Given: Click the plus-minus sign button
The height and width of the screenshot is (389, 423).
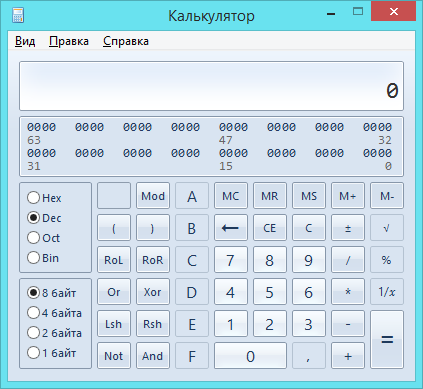Looking at the screenshot, I should tap(348, 228).
